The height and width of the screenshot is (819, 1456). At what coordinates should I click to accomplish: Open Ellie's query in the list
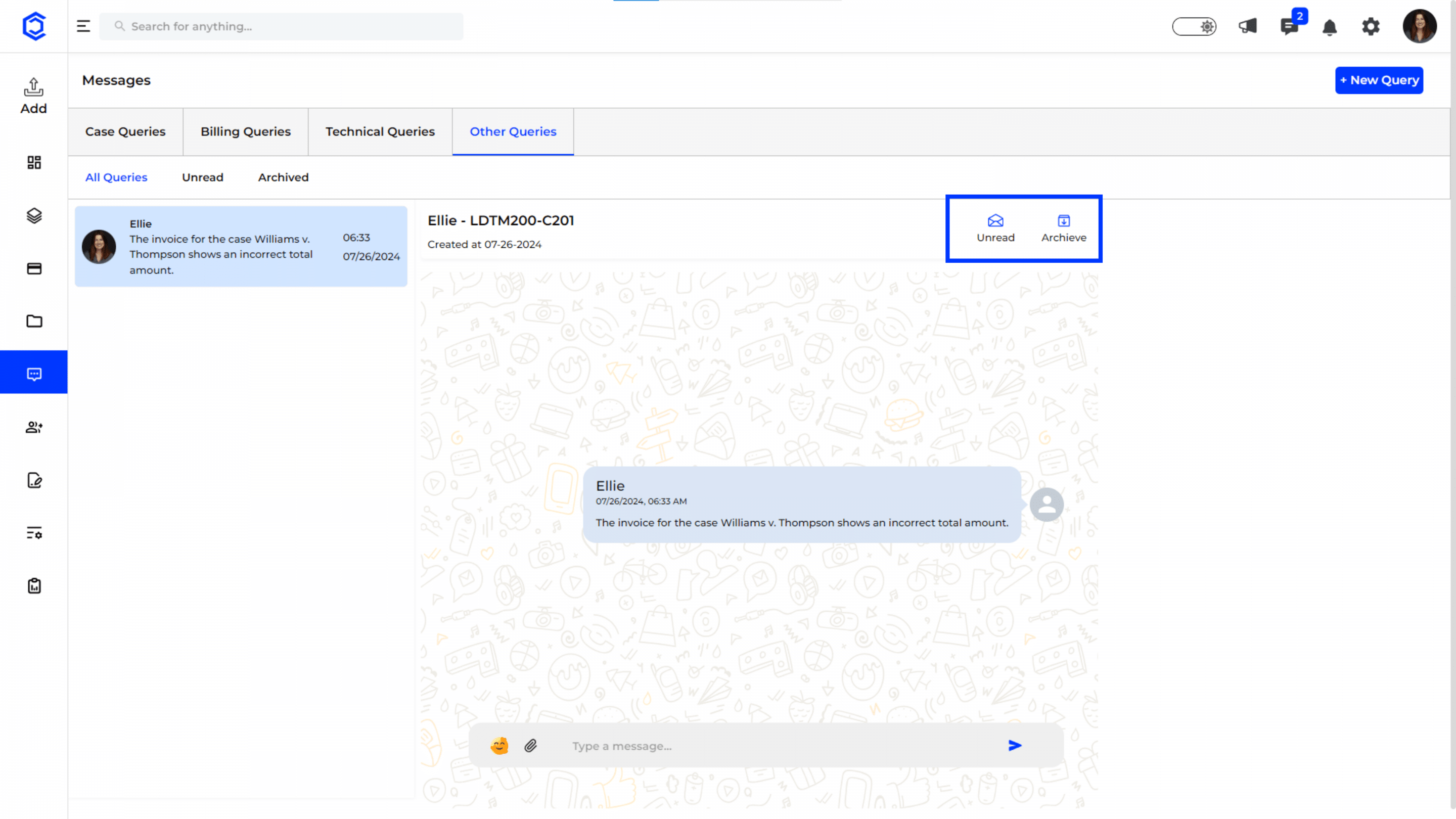pos(241,246)
